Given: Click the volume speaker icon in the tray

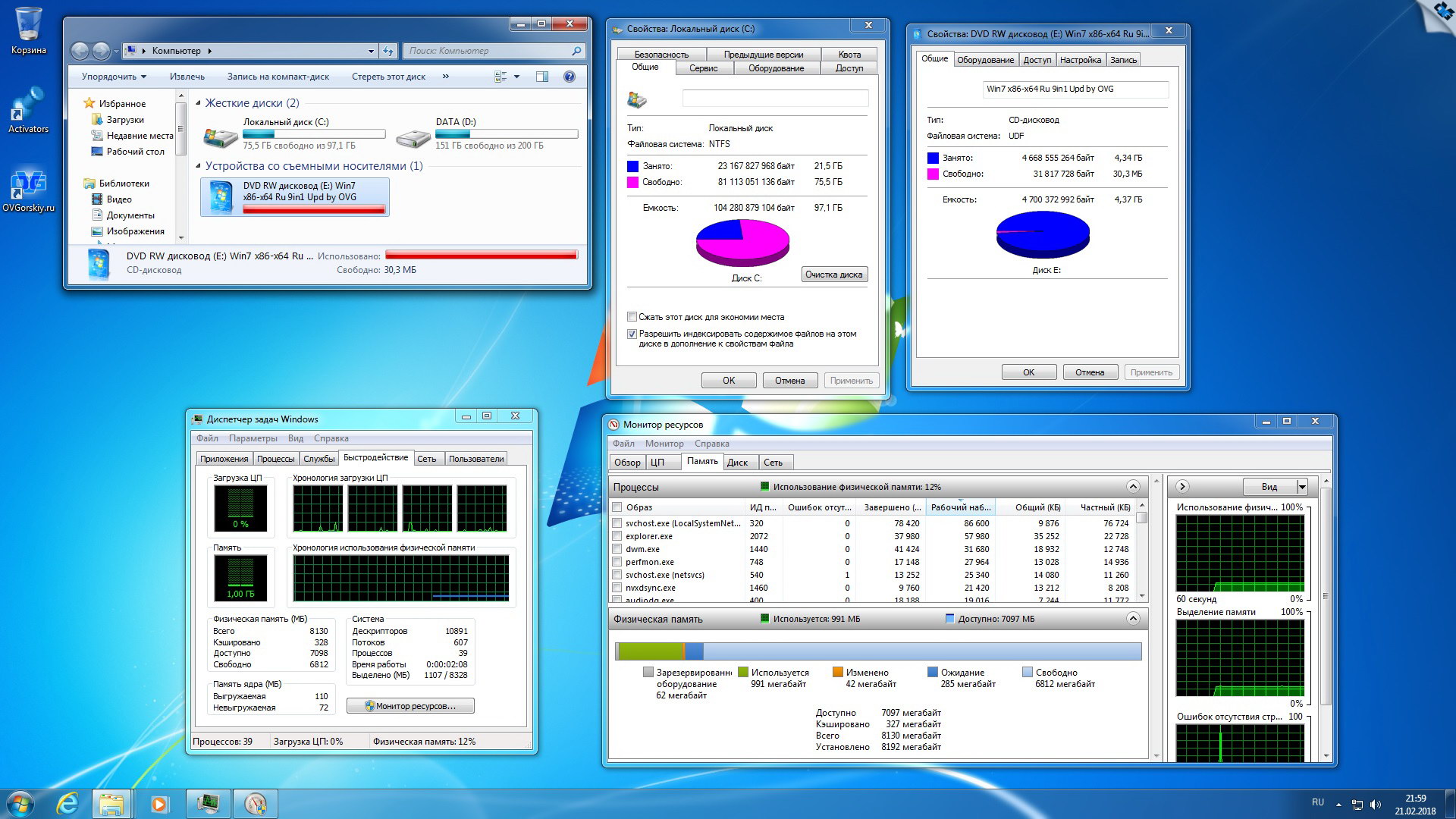Looking at the screenshot, I should (1376, 804).
